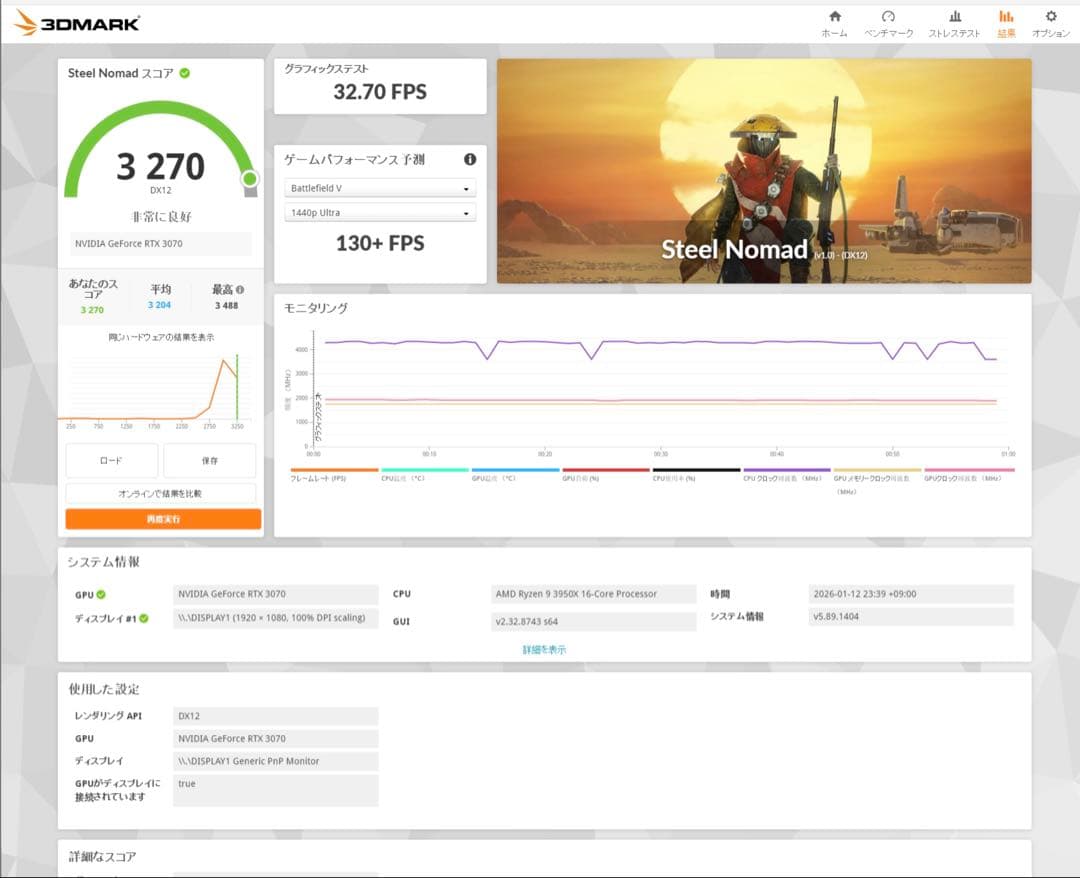Screen dimensions: 1080x878
Task: Click the info icon next to 最高 score
Action: pyautogui.click(x=240, y=290)
